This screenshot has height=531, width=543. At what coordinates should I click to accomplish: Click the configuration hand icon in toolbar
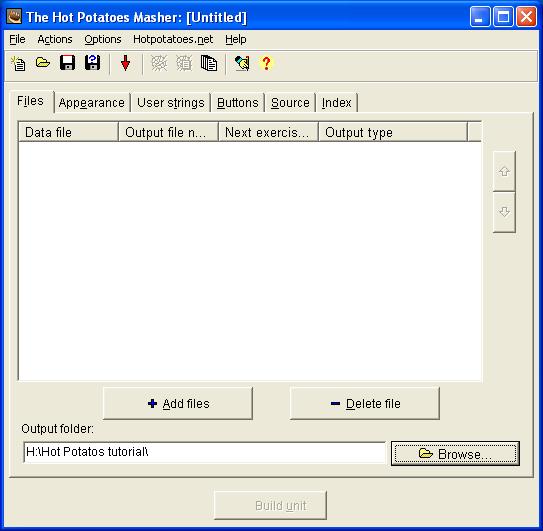tap(242, 63)
